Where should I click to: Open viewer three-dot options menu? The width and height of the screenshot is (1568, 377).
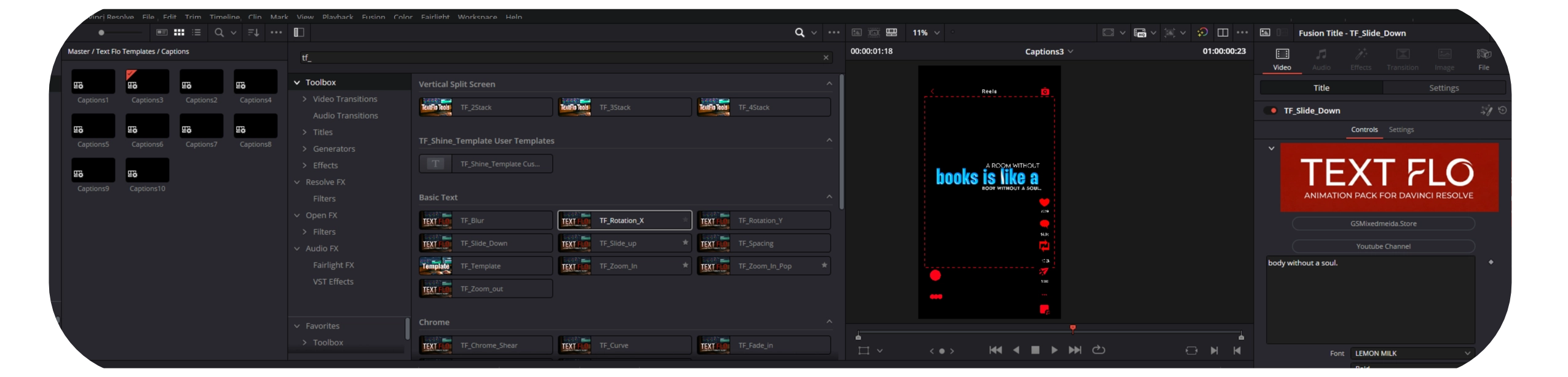tap(1242, 33)
